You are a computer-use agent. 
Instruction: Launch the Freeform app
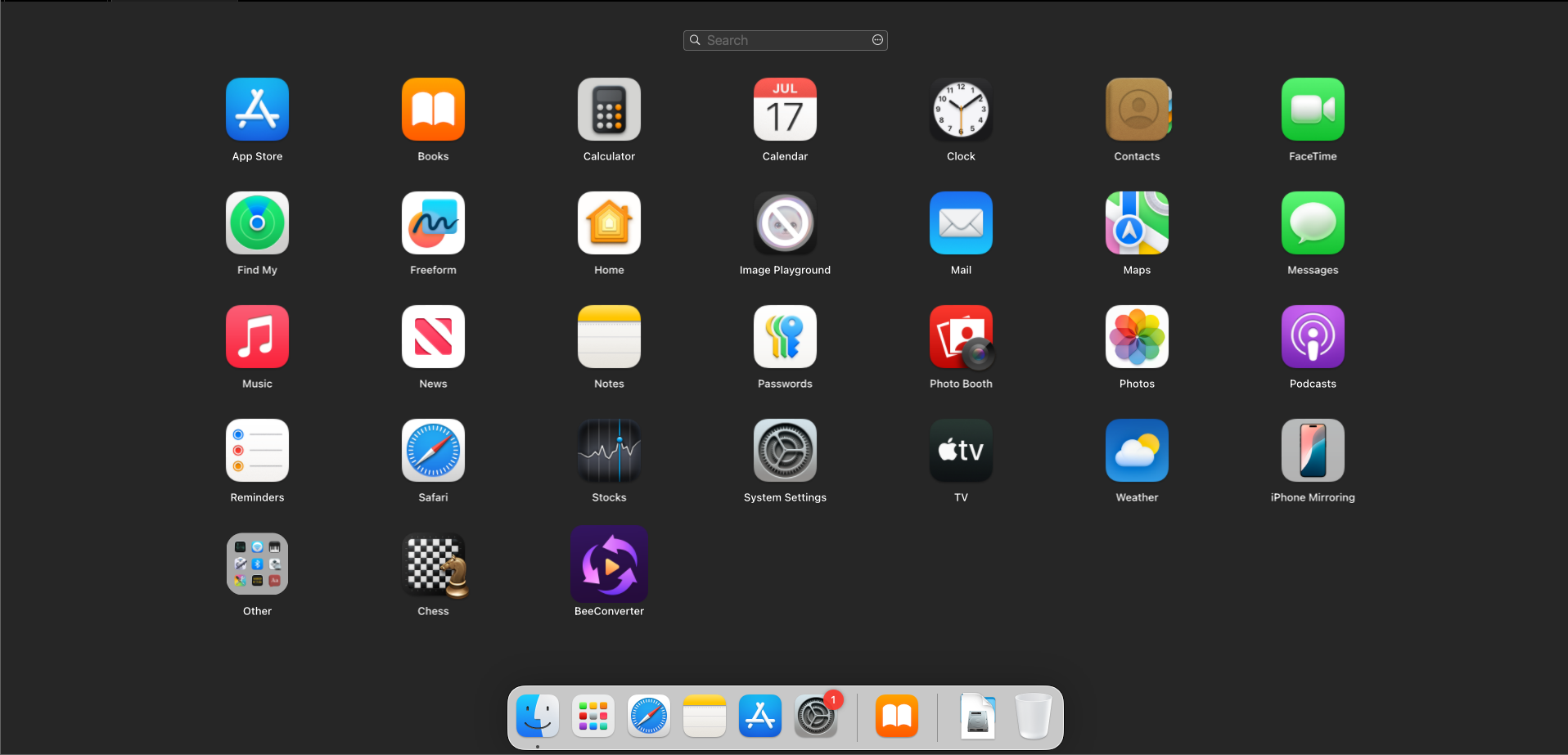[x=433, y=223]
